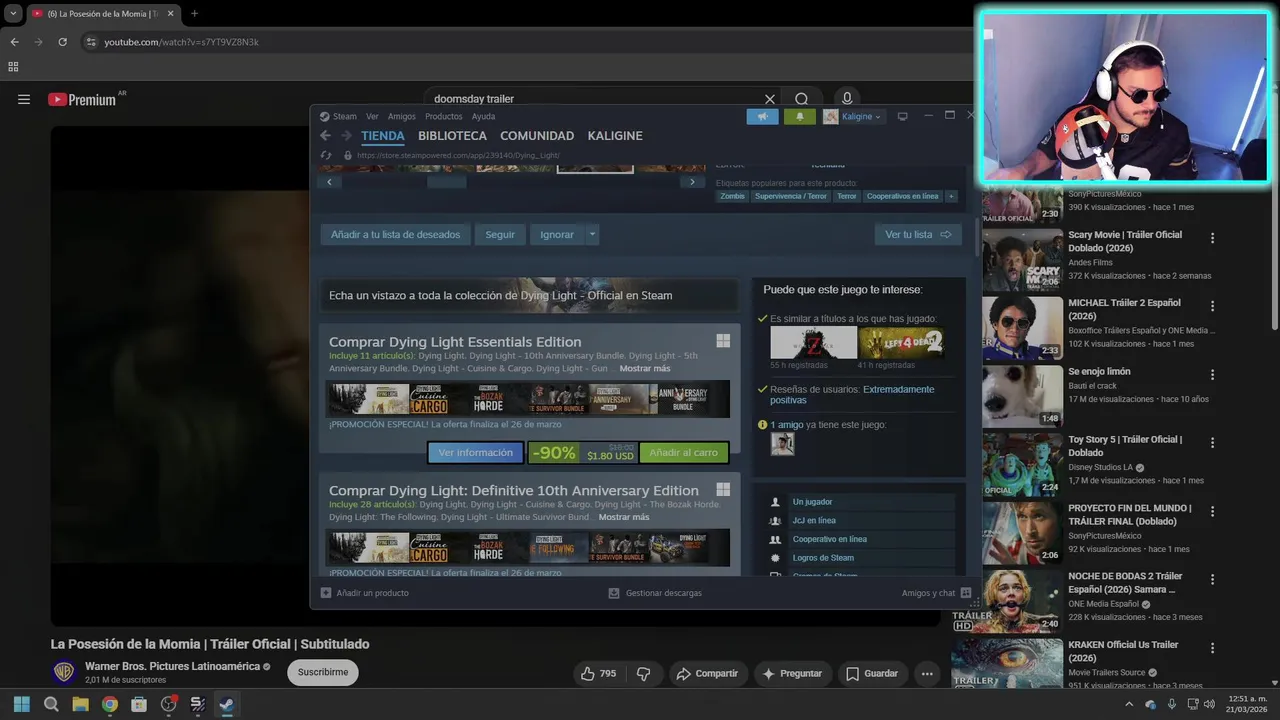The image size is (1280, 720).
Task: Open the Kaligine account dropdown in Steam
Action: coord(853,116)
